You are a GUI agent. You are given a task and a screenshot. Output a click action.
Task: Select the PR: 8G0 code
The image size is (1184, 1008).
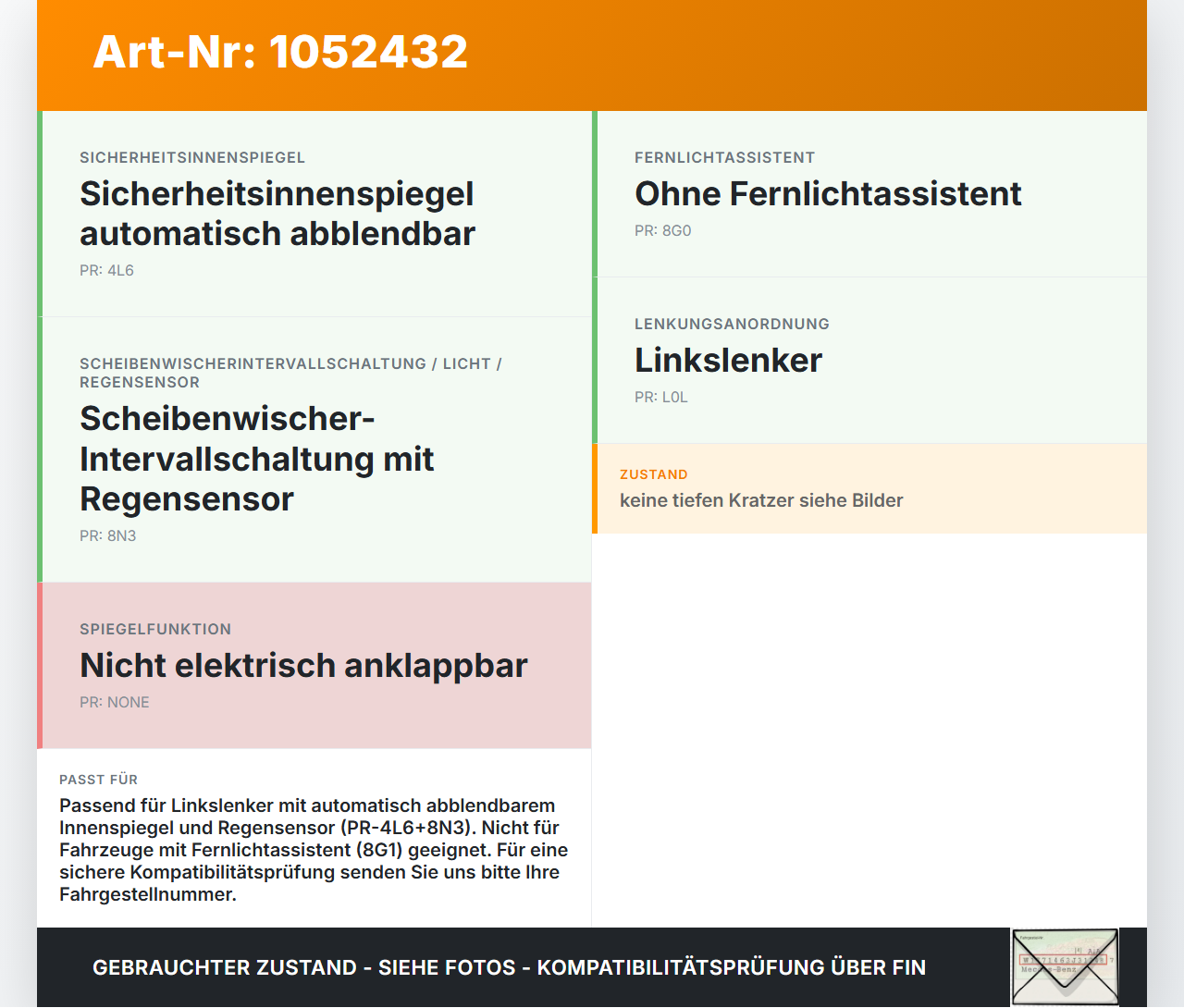pyautogui.click(x=662, y=231)
